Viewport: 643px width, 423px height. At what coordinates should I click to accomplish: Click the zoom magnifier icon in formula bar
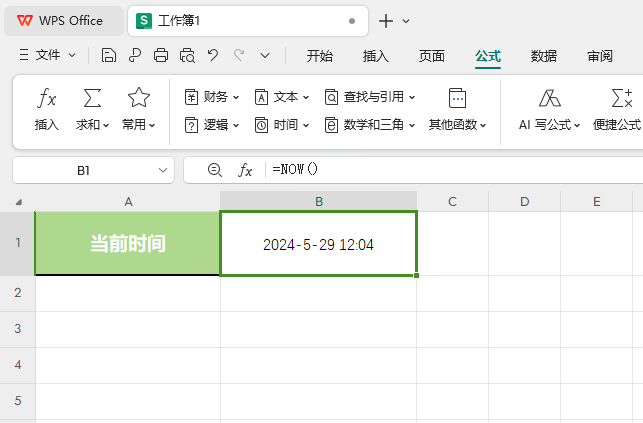[214, 170]
